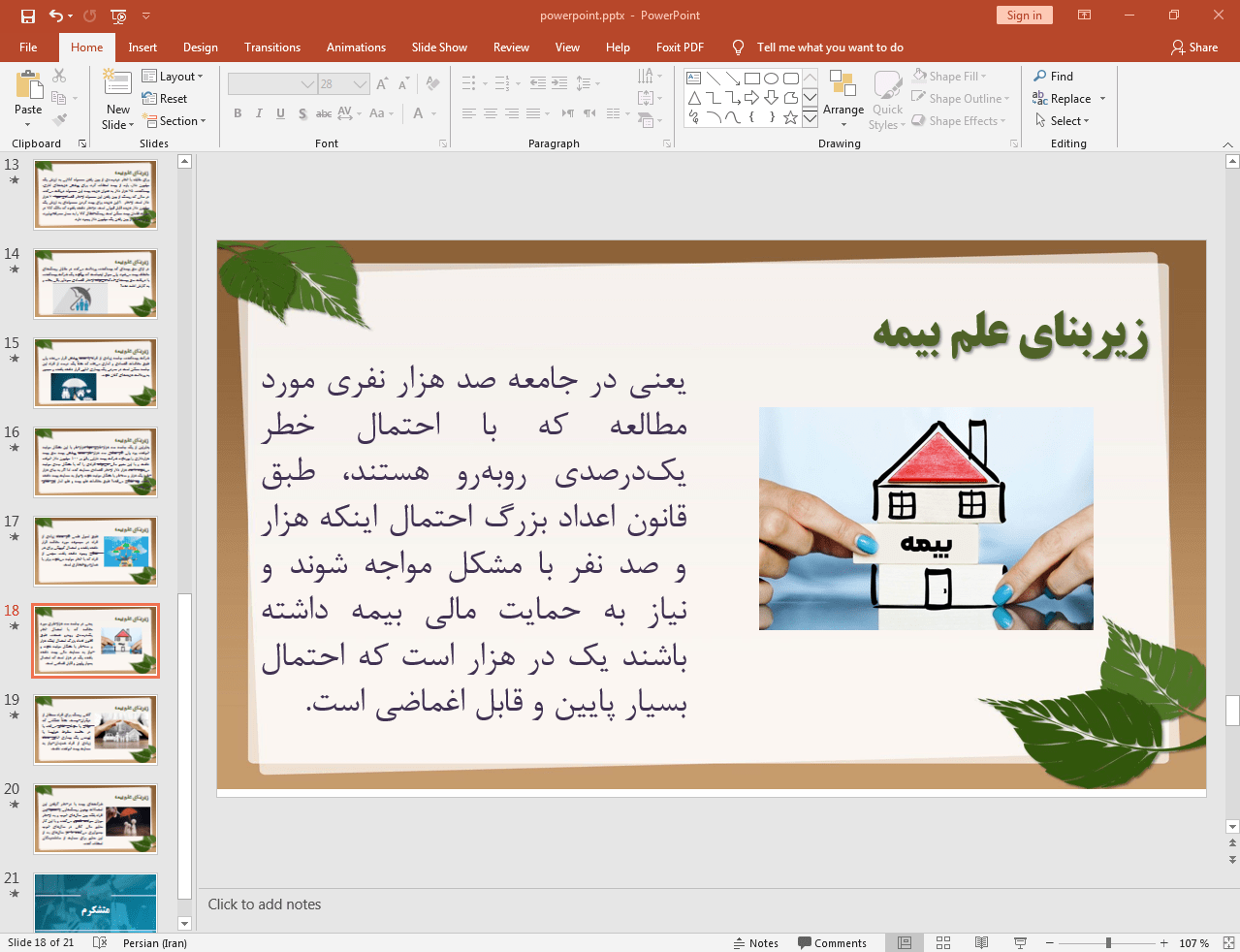Click the Zoom Out minus button

(1049, 942)
